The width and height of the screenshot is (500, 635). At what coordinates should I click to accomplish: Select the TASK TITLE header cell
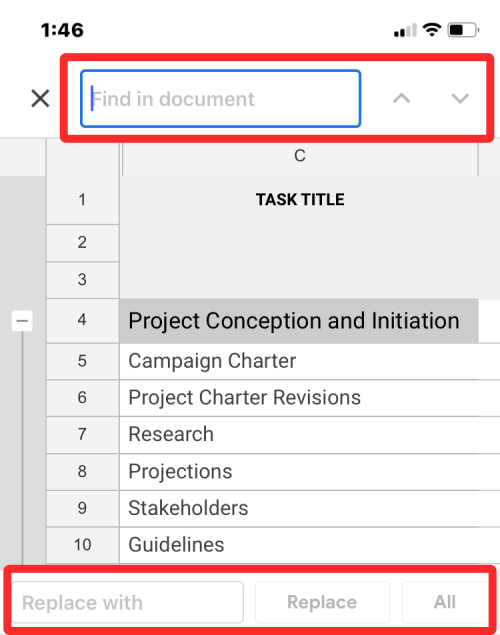300,200
